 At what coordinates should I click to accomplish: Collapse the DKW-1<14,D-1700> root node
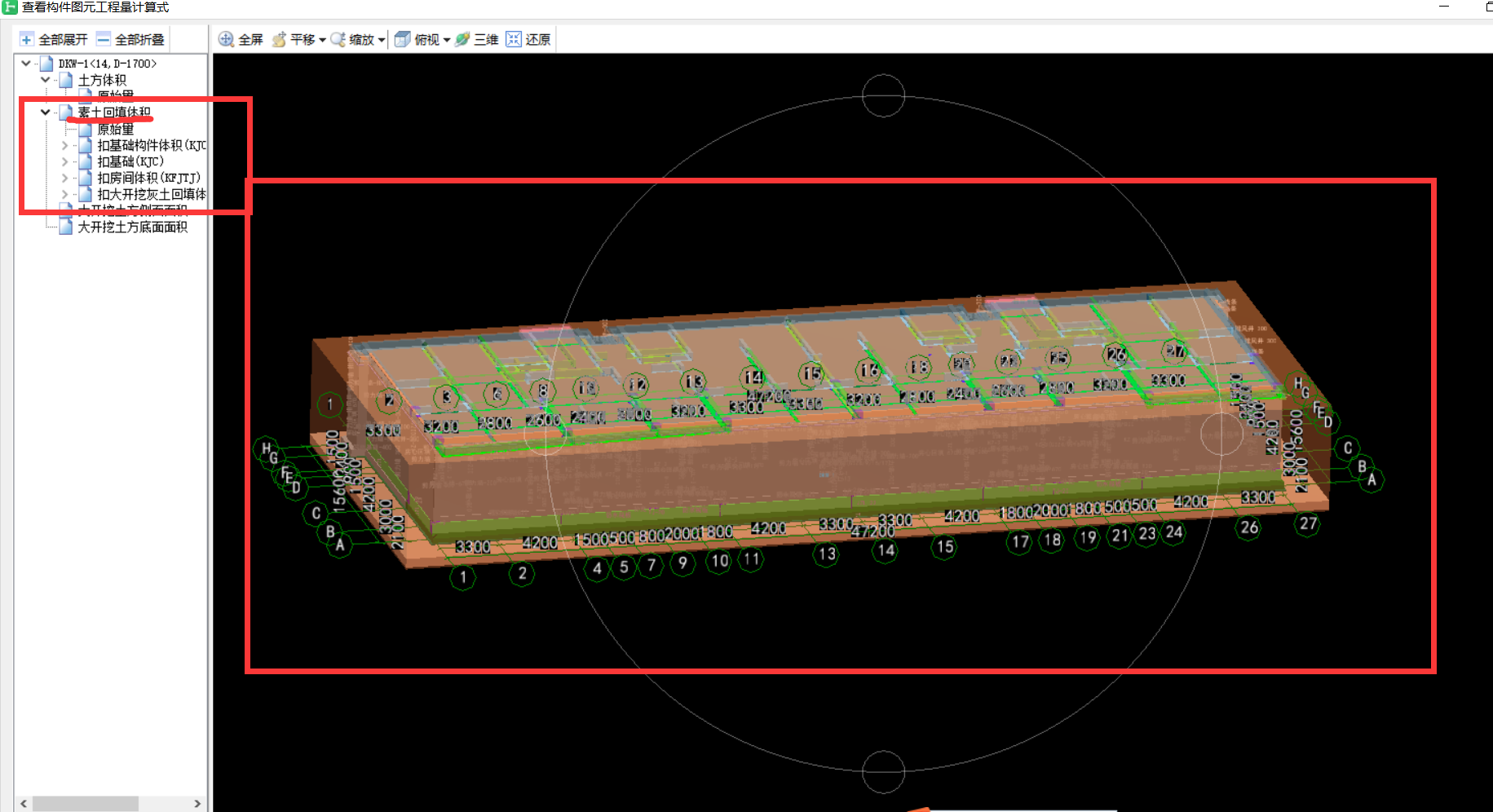pos(26,63)
